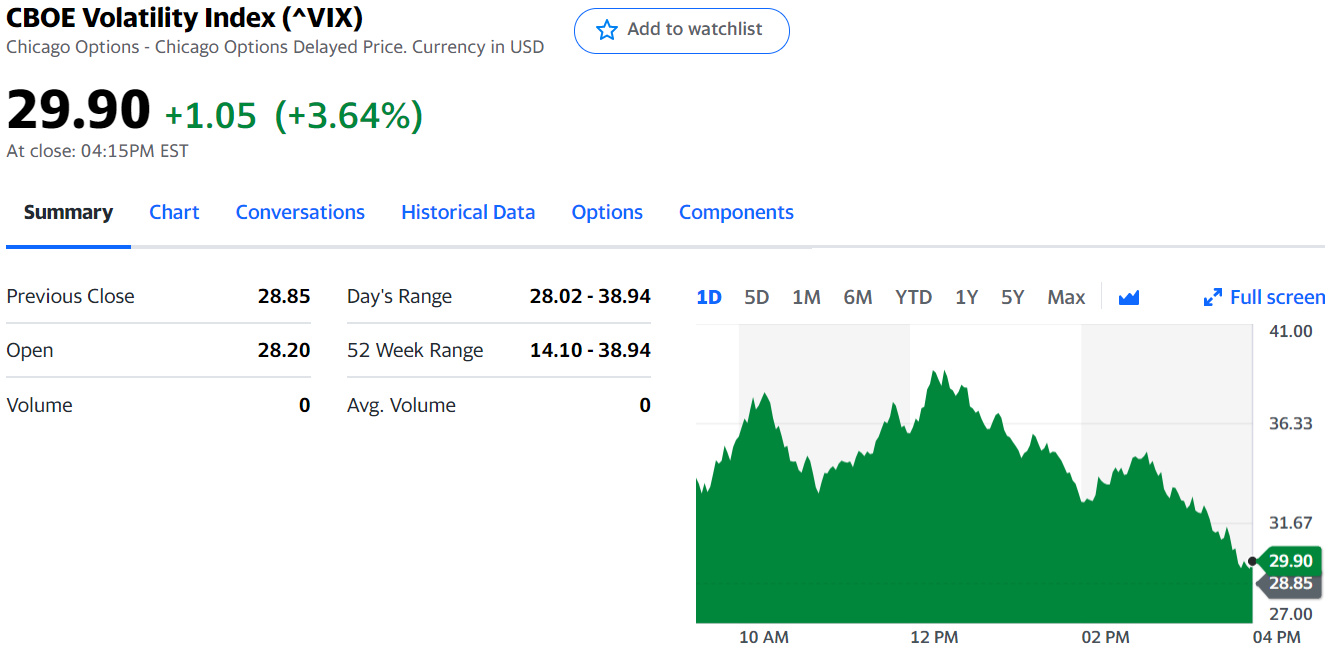Screen dimensions: 1325x649
Task: Click the CBOE Volatility Index (^VIX) title
Action: (185, 17)
